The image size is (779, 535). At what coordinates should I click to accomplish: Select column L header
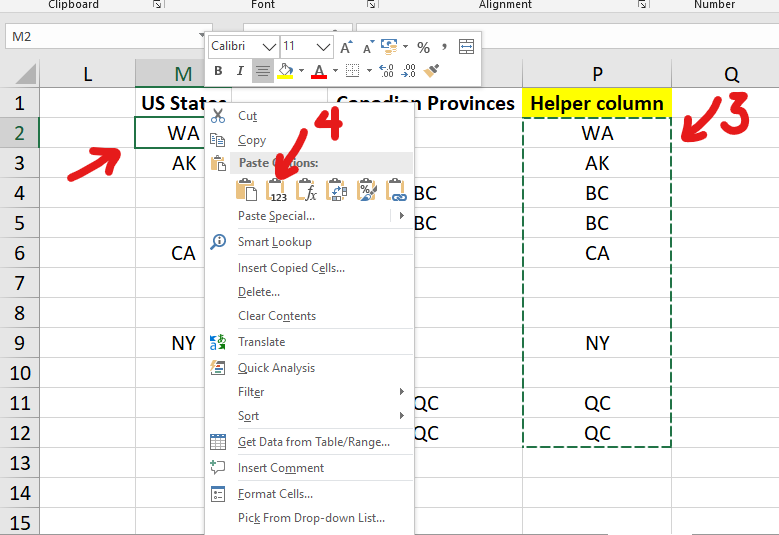pos(87,74)
